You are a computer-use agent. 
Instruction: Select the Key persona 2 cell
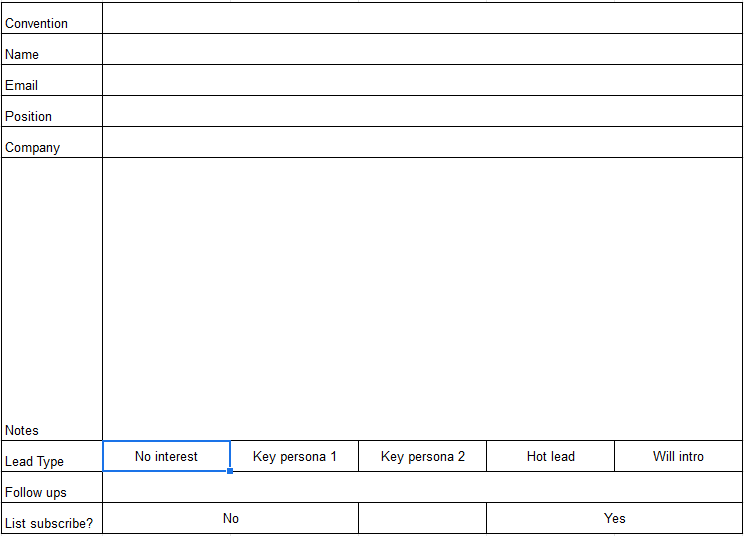(x=422, y=456)
